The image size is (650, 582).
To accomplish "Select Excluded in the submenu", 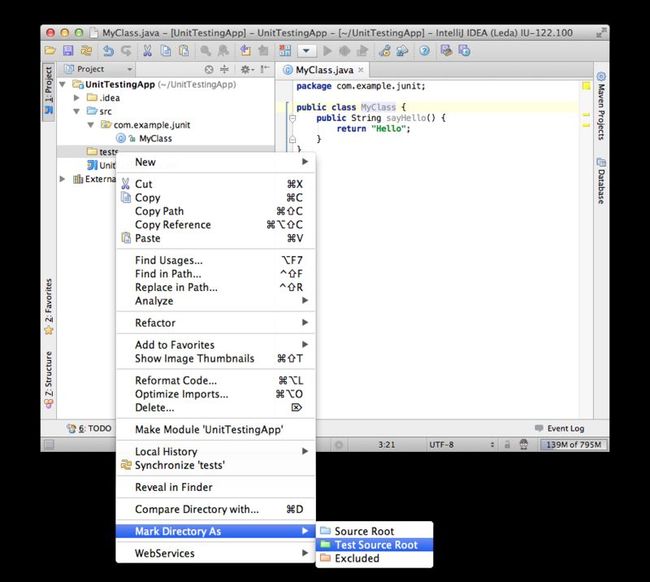I will 374,558.
